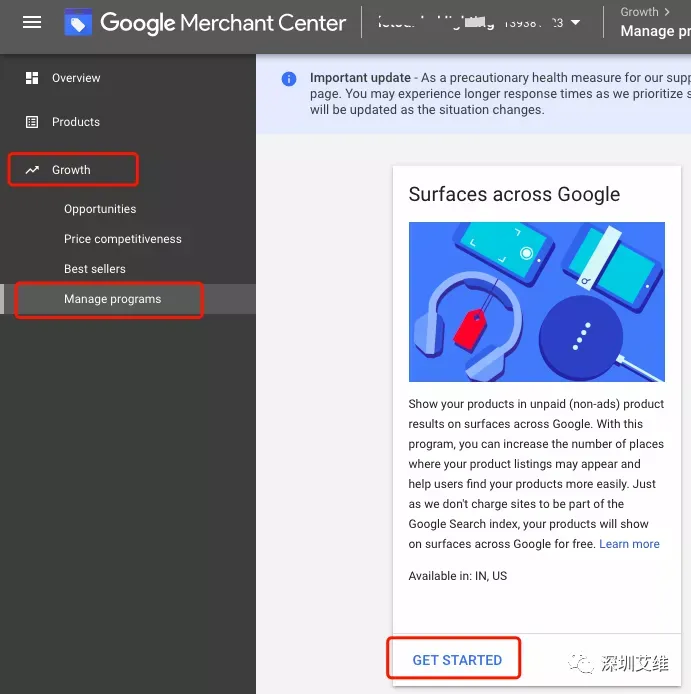Click the Growth breadcrumb link in header
Image resolution: width=691 pixels, height=694 pixels.
(x=639, y=12)
